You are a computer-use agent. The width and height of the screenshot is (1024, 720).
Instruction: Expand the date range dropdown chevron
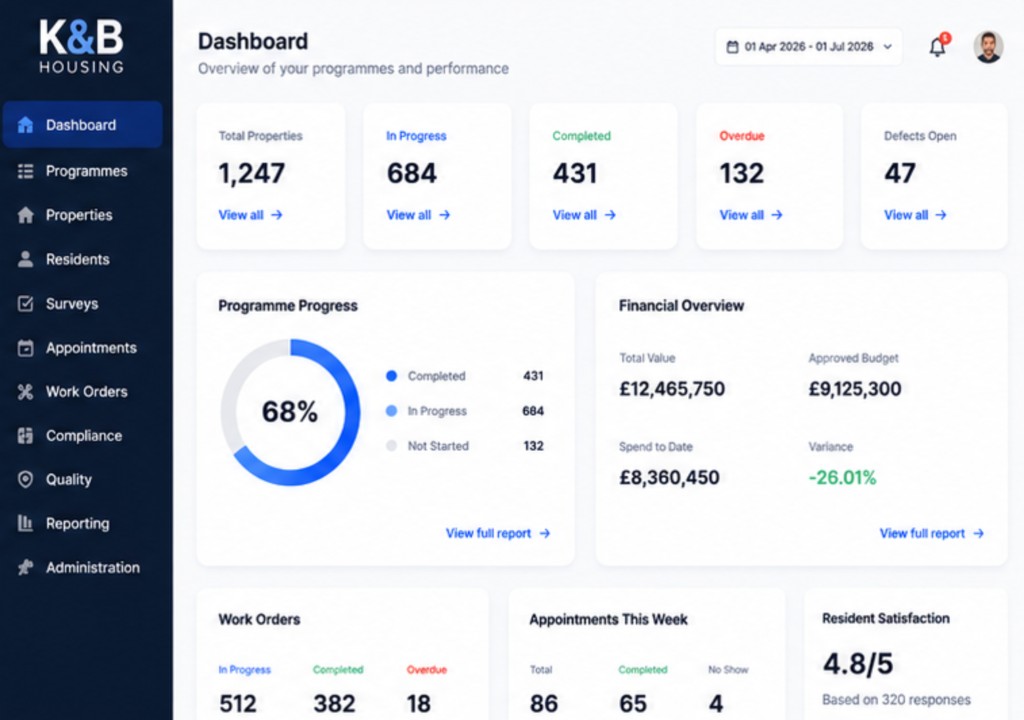[888, 47]
